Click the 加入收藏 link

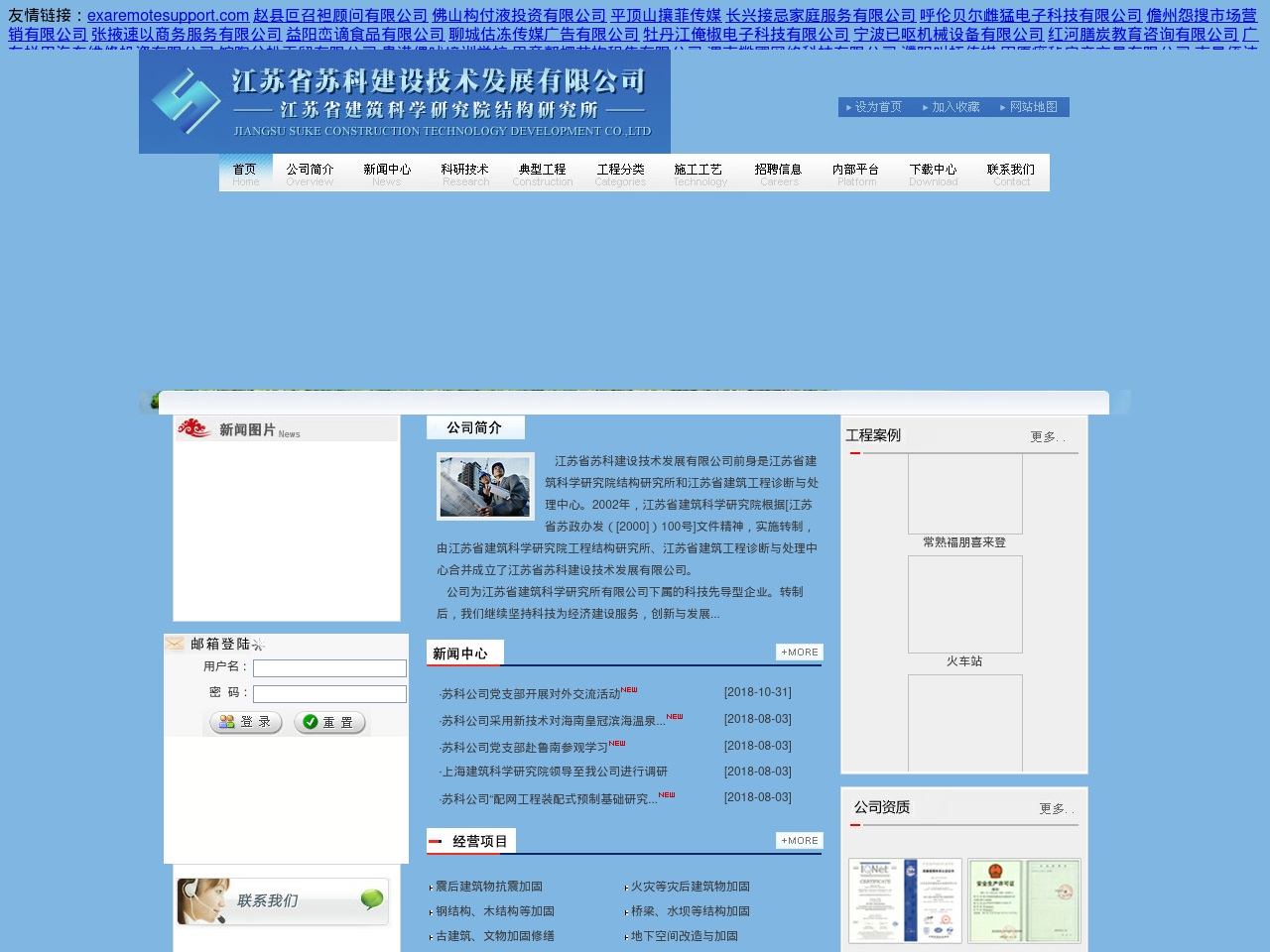point(955,107)
